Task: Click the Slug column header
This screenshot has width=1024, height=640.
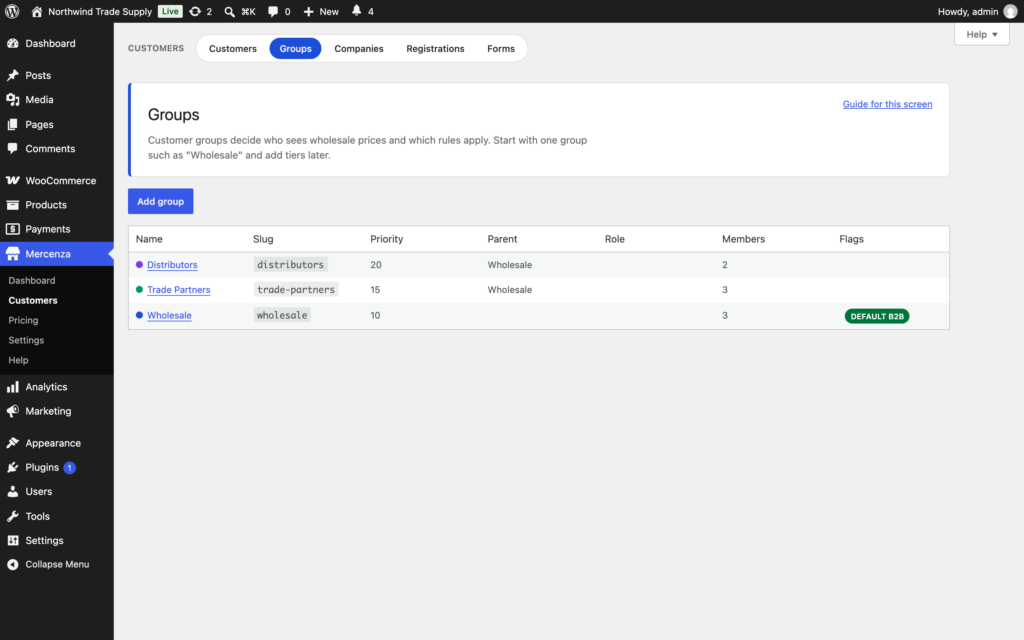Action: pyautogui.click(x=263, y=239)
